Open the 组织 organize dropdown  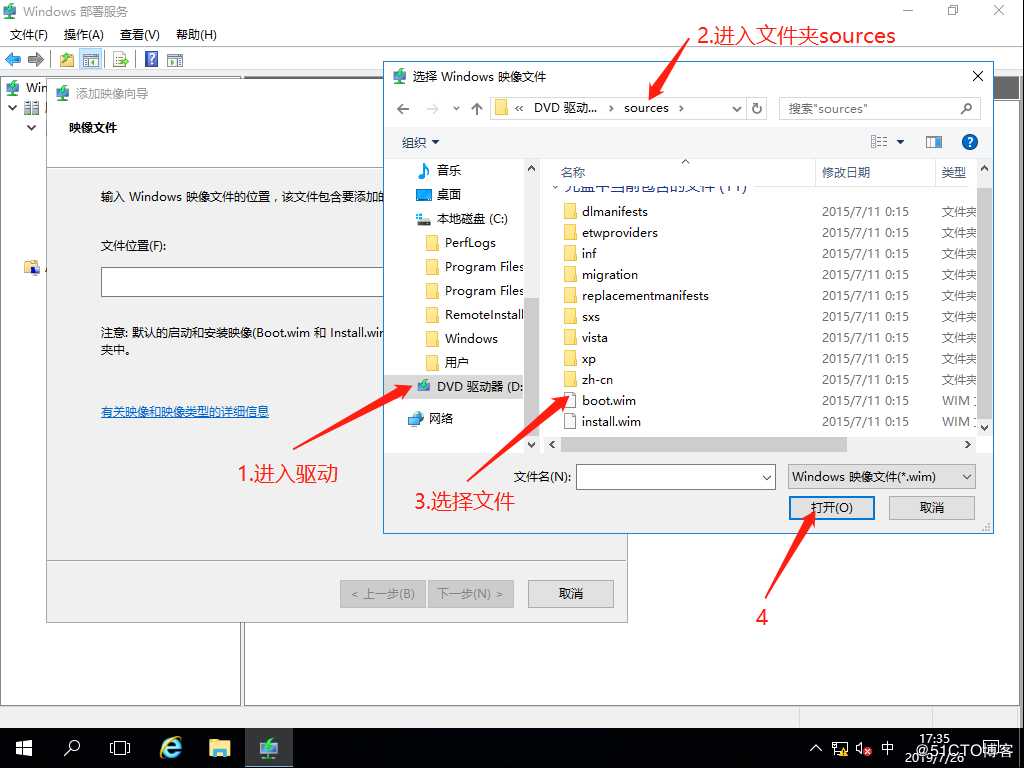(420, 142)
